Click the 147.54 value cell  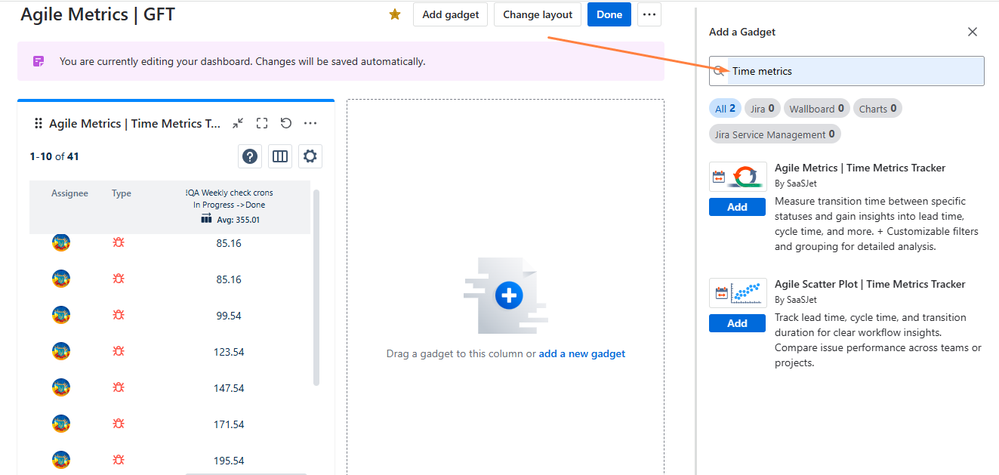(x=229, y=388)
